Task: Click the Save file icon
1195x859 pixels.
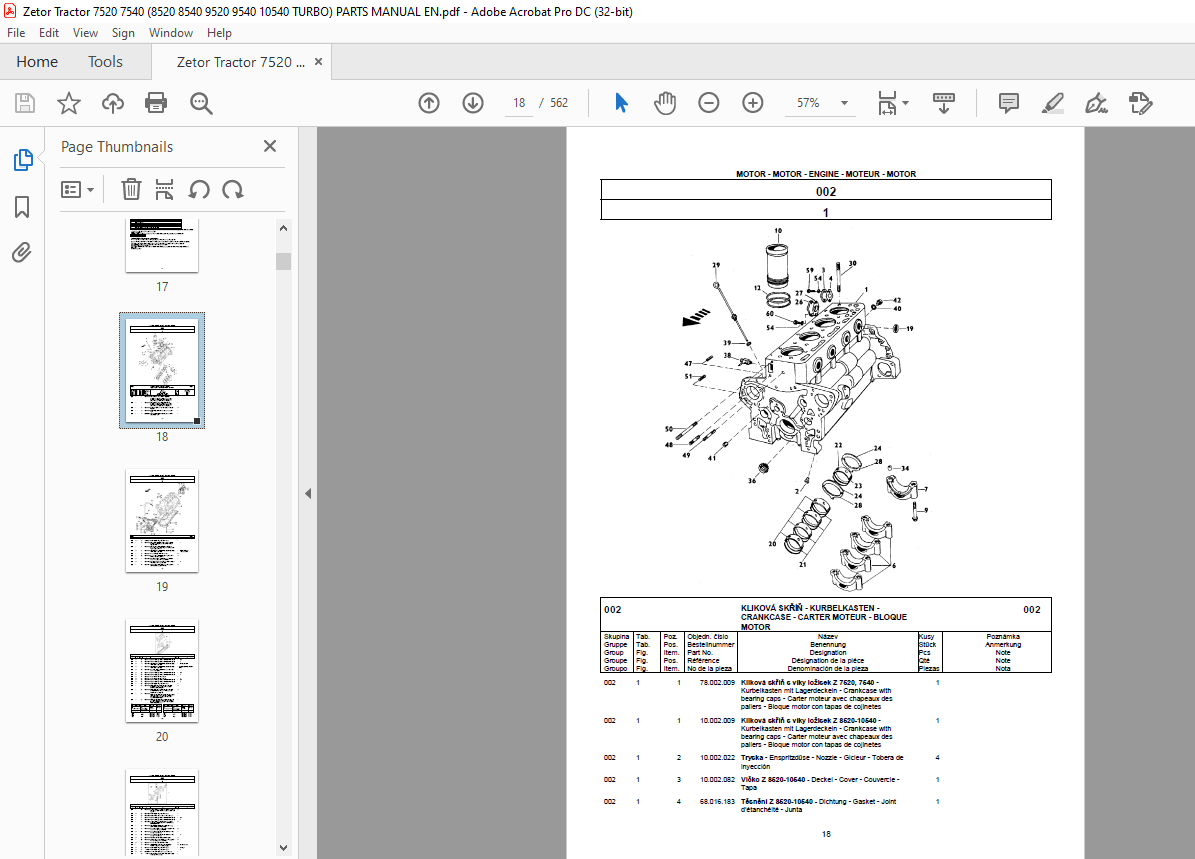Action: tap(25, 103)
